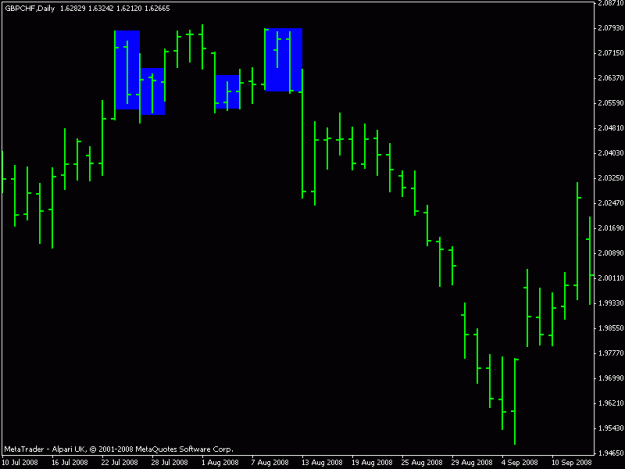This screenshot has height=469, width=625.
Task: Click the 19 Aug 2008 date label
Action: click(x=372, y=463)
